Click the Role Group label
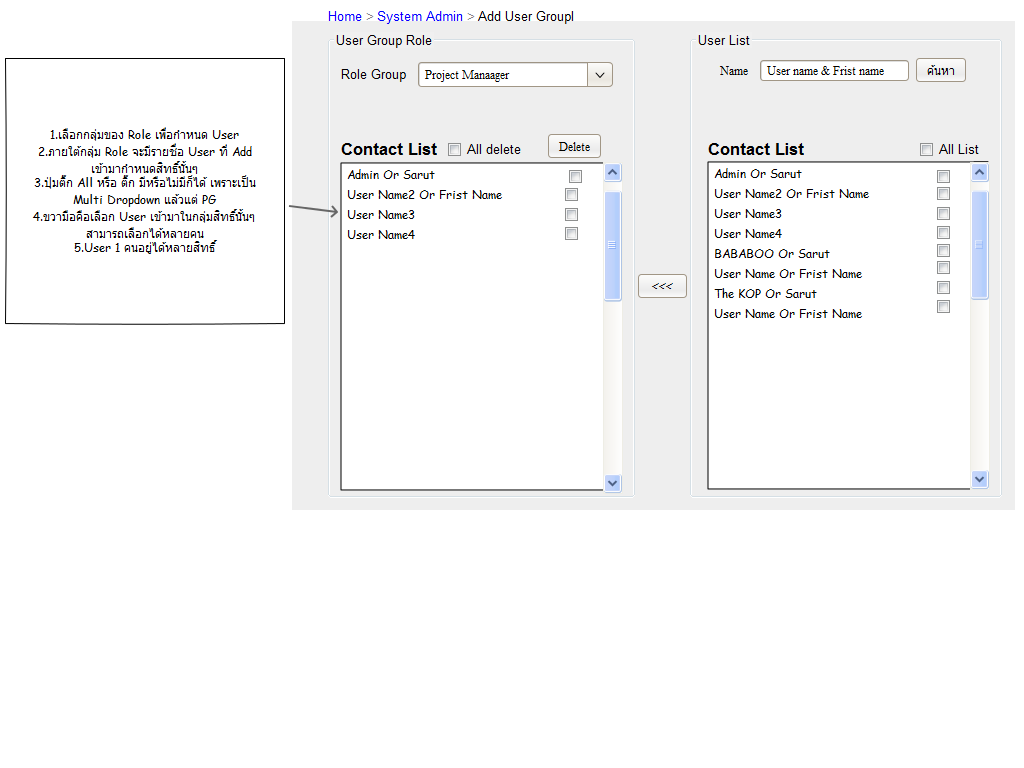 [x=373, y=74]
